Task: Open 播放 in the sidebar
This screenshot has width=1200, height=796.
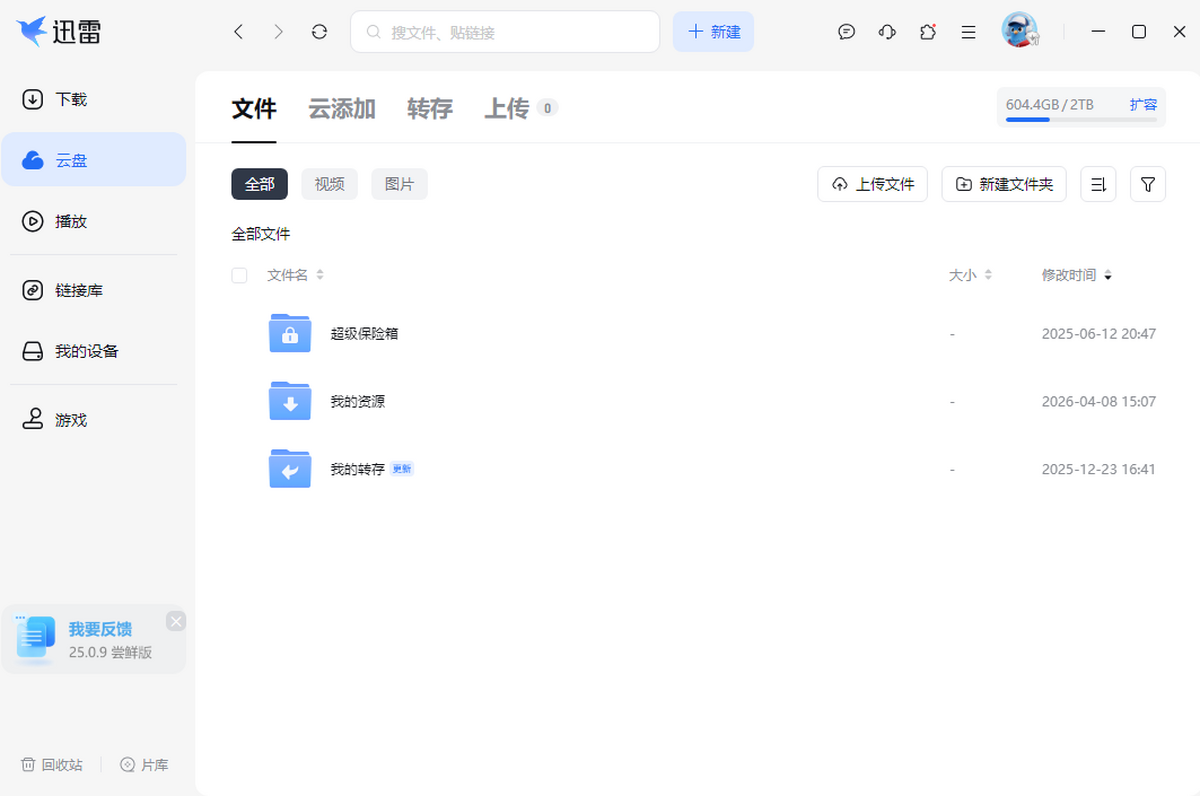Action: point(93,221)
